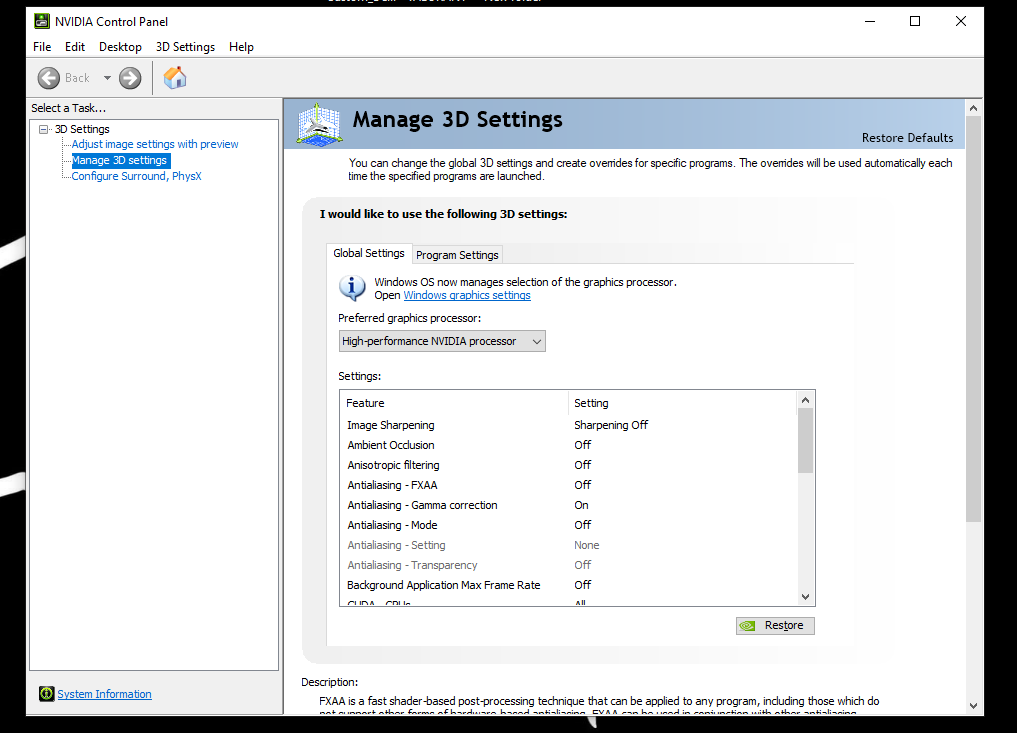Maximize the NVIDIA Control Panel window

click(915, 21)
